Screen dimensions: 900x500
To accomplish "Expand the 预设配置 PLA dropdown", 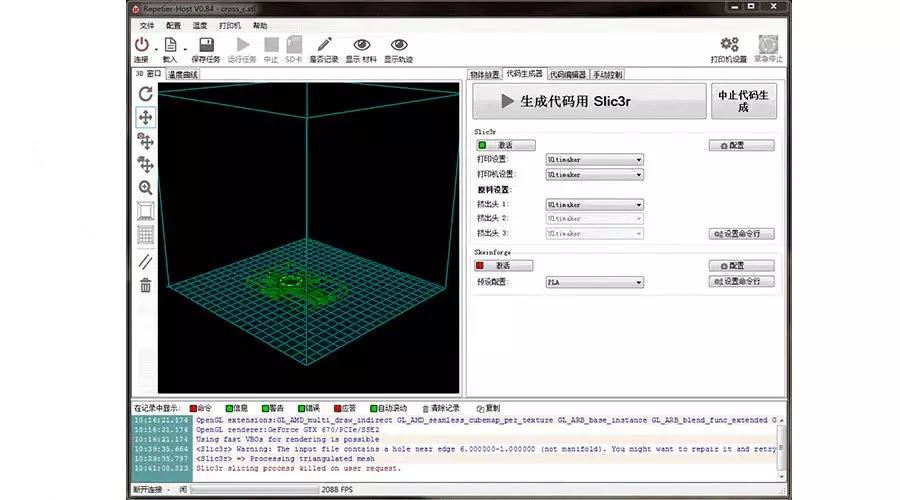I will point(594,282).
